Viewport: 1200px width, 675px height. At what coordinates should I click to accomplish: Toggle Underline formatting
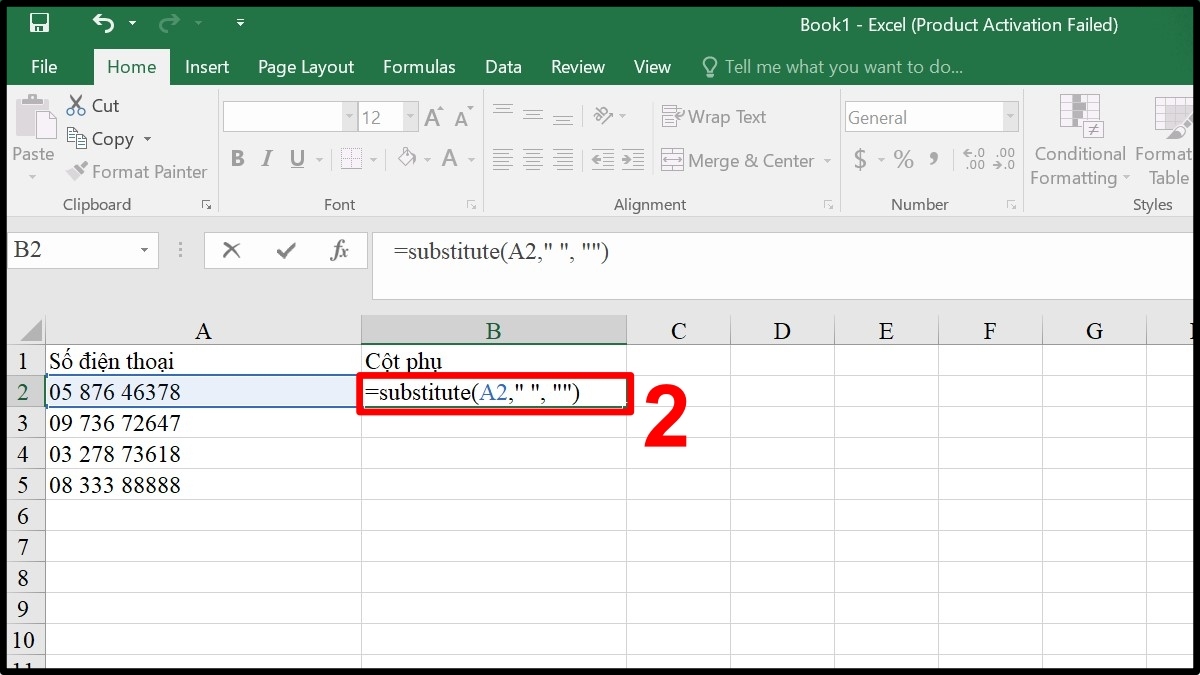point(297,159)
